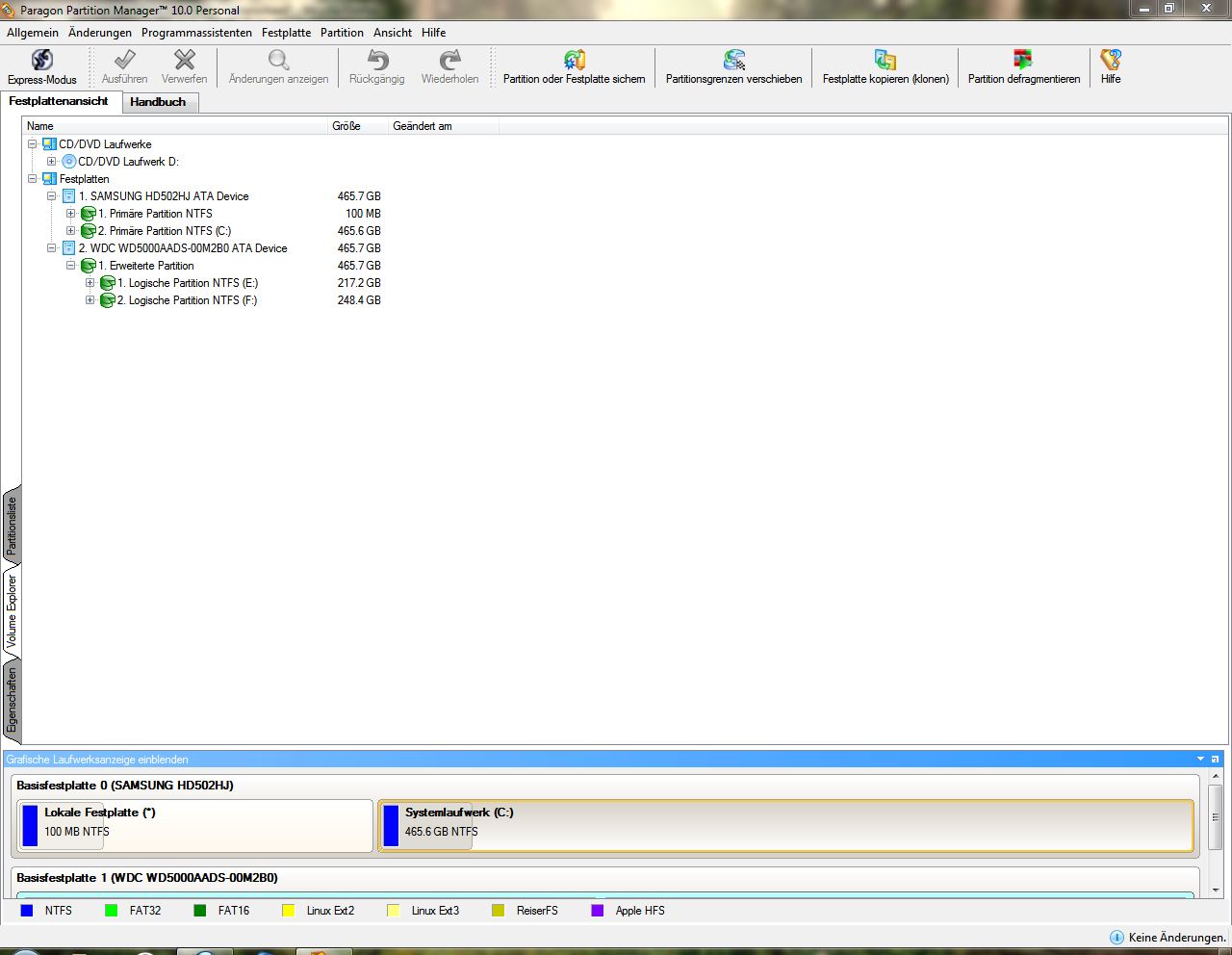Expand the 1. Primäre Partition NTFS node
This screenshot has height=955, width=1232.
(71, 214)
